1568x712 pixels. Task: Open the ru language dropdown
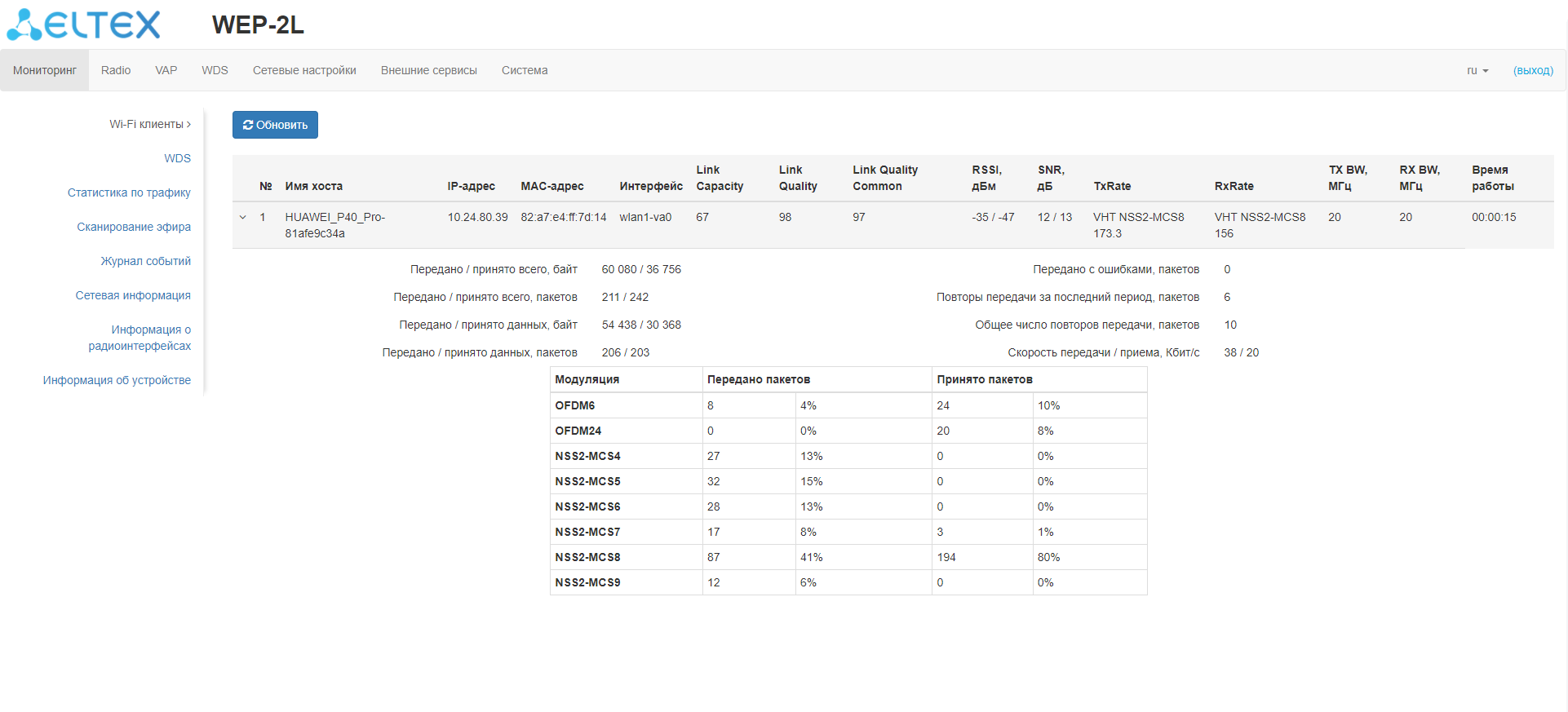[x=1477, y=71]
